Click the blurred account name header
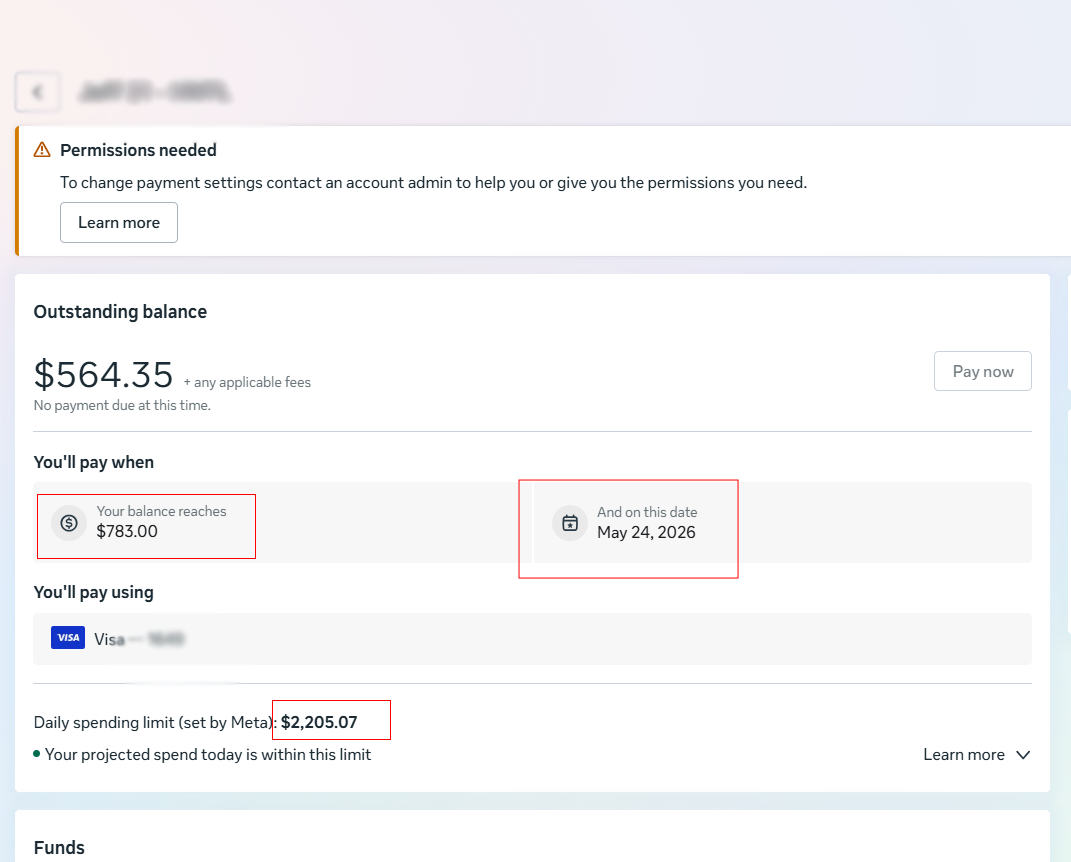This screenshot has height=862, width=1071. 155,92
